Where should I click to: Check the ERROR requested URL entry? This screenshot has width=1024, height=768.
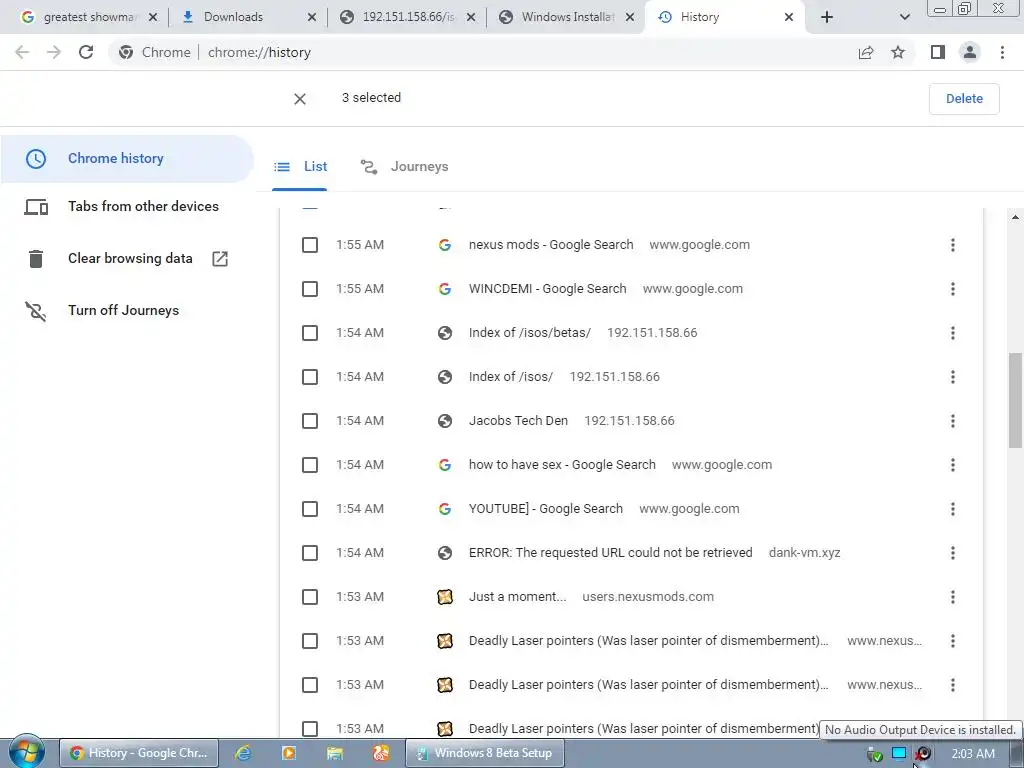tap(310, 553)
